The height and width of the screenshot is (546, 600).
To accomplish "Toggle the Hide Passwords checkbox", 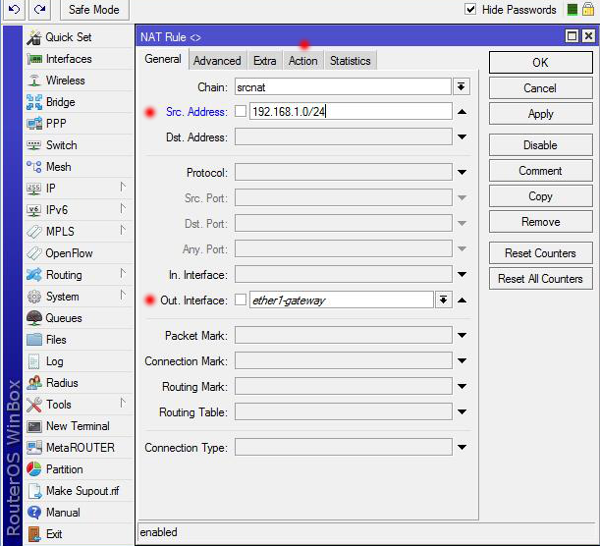I will 470,9.
